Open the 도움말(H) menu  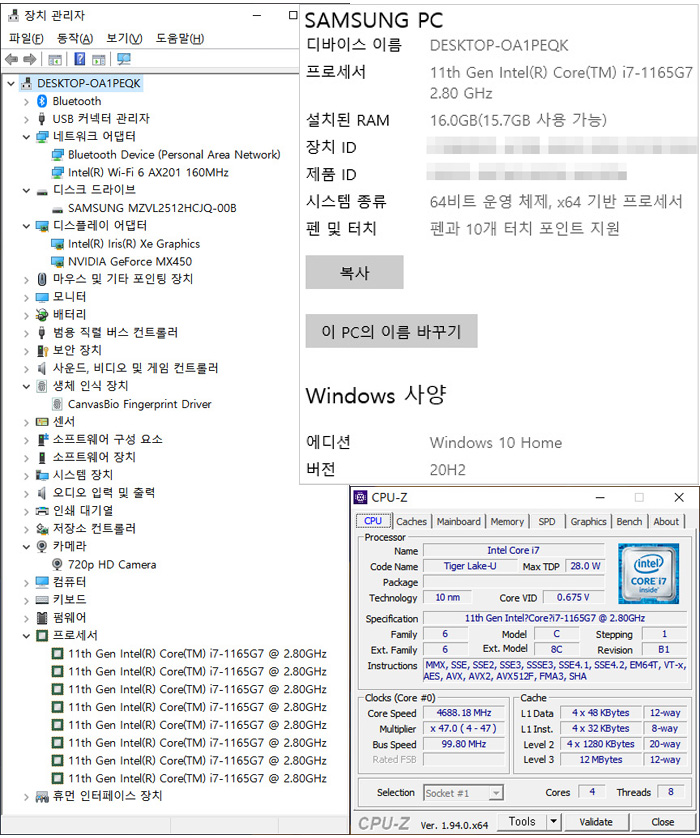[180, 38]
